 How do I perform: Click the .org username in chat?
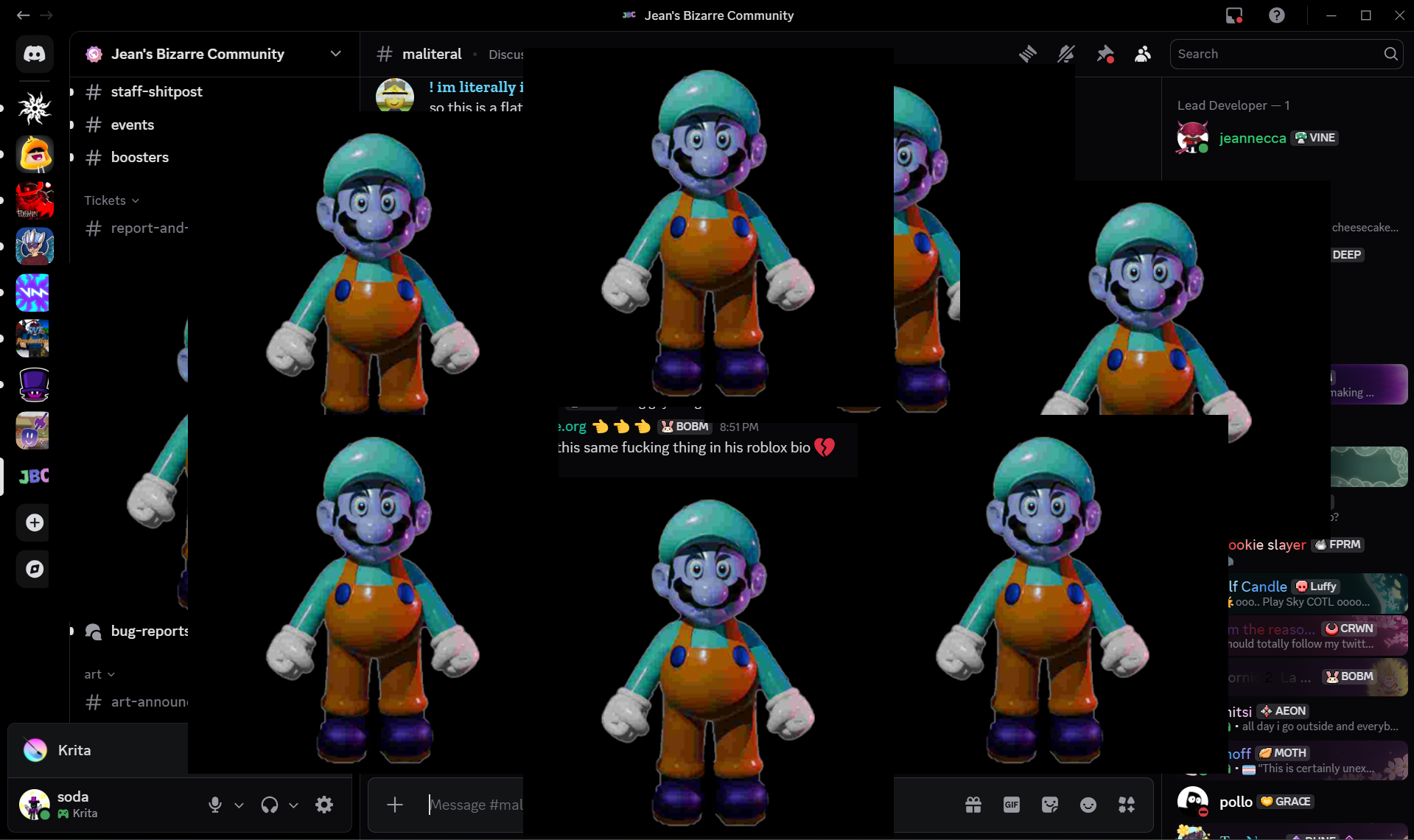click(x=573, y=427)
